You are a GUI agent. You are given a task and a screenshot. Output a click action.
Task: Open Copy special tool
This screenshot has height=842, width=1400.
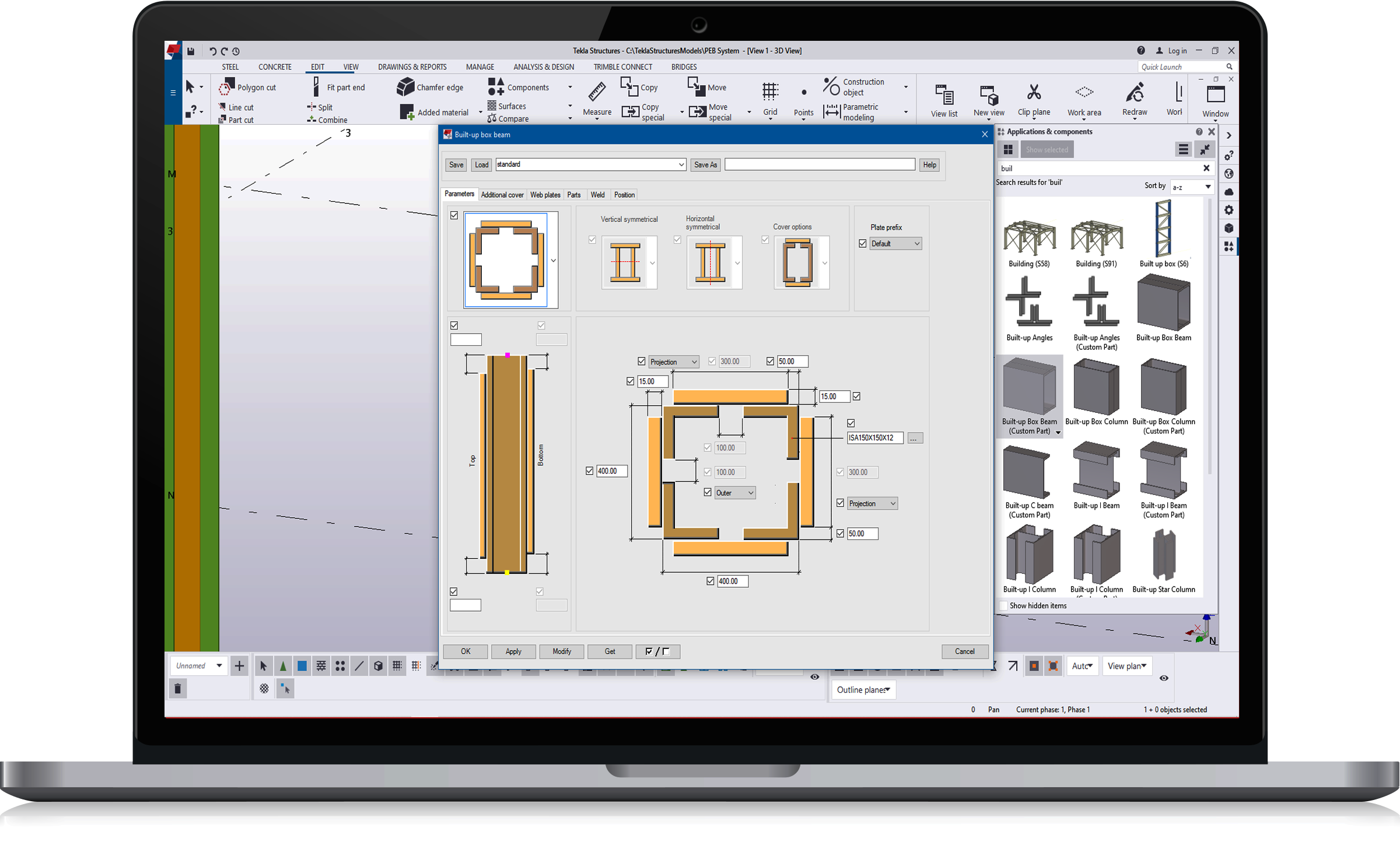click(x=643, y=112)
